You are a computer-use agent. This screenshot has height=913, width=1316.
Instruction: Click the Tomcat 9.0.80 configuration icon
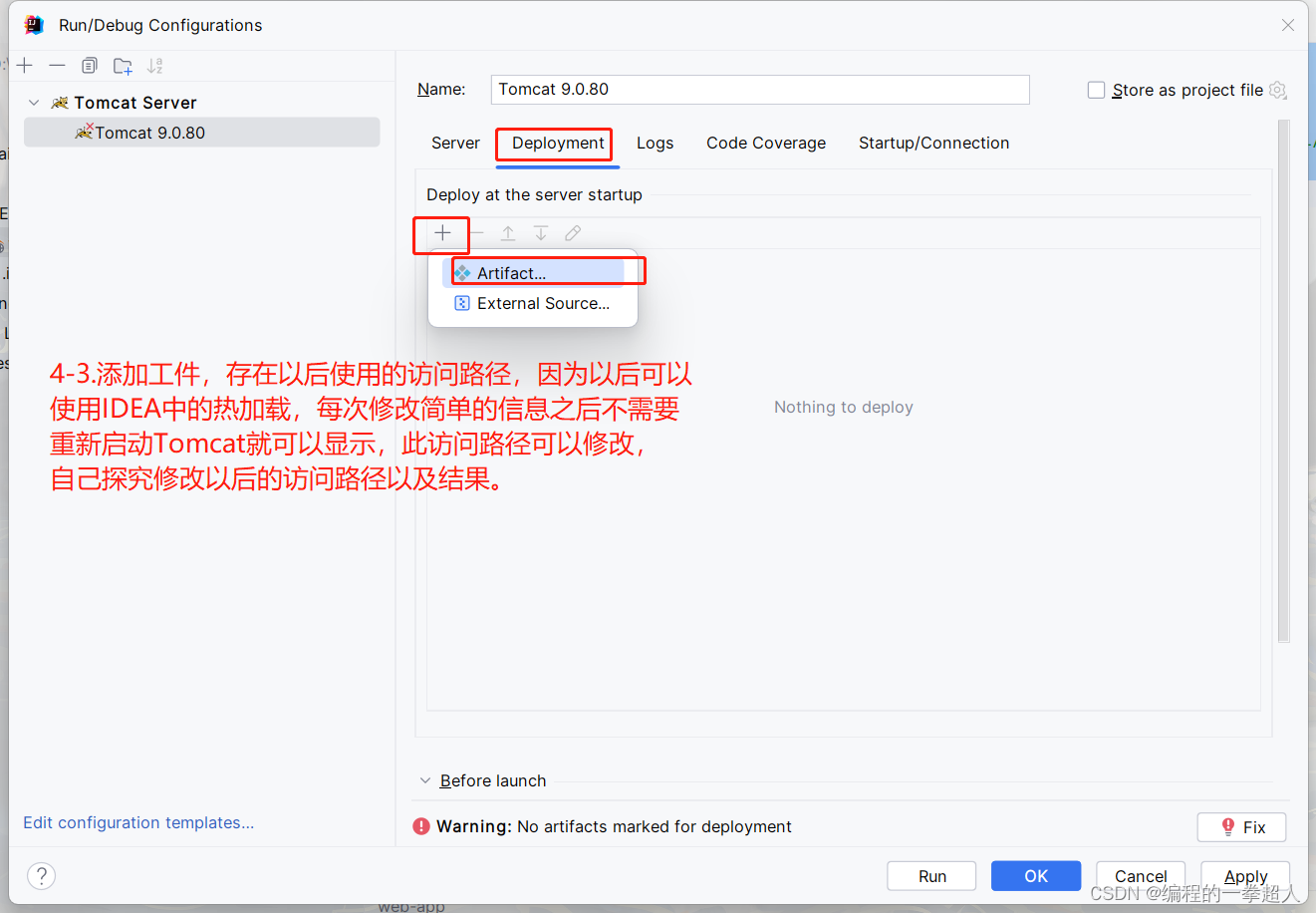[x=84, y=132]
